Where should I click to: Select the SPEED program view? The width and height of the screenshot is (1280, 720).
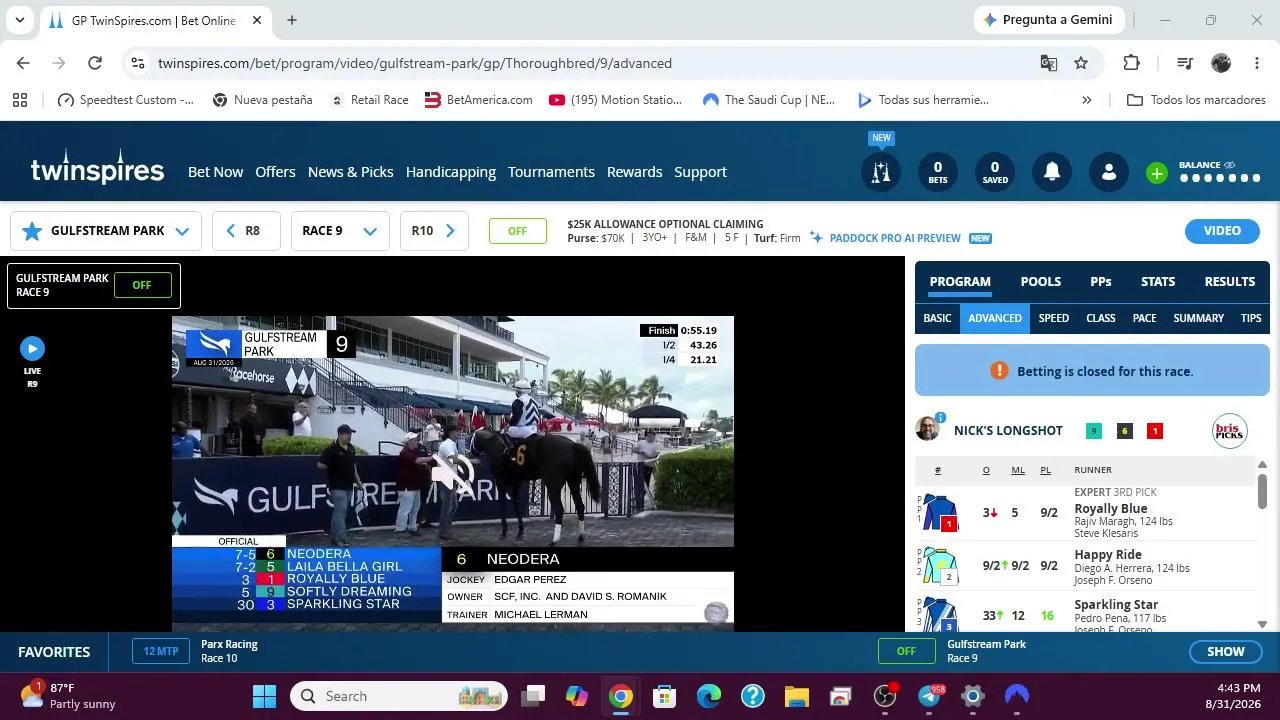[1054, 318]
